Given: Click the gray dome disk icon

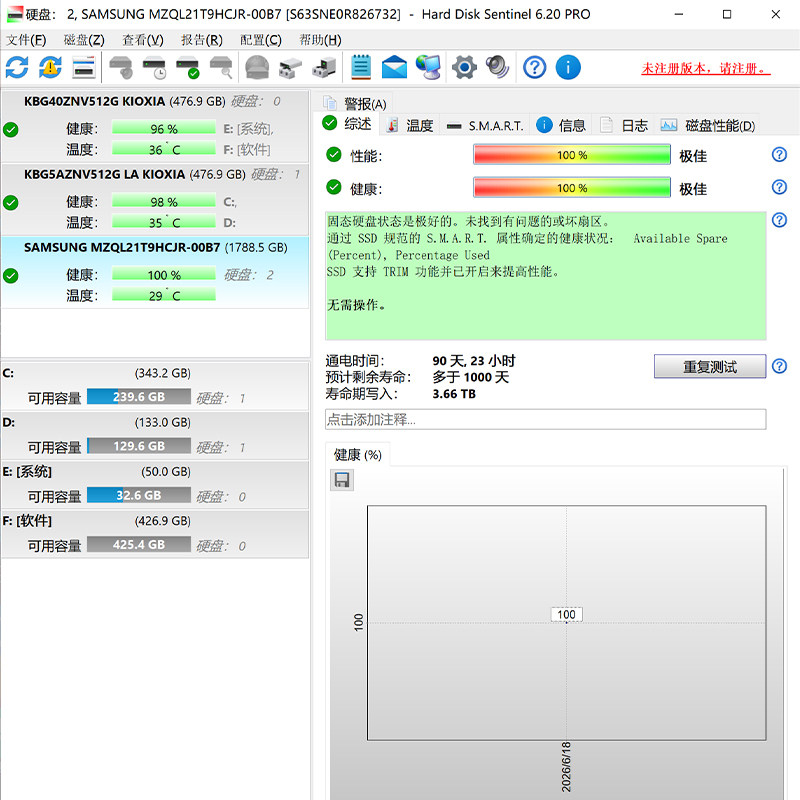Looking at the screenshot, I should (257, 67).
